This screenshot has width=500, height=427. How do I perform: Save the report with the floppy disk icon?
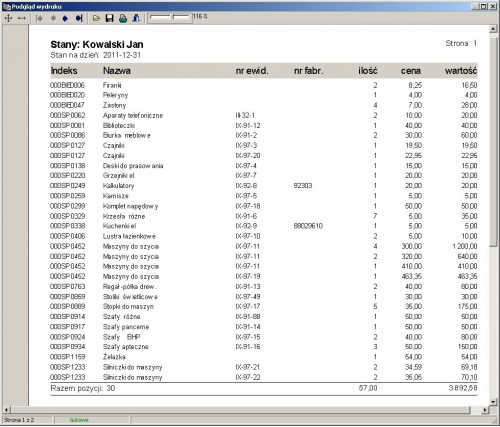[x=110, y=18]
